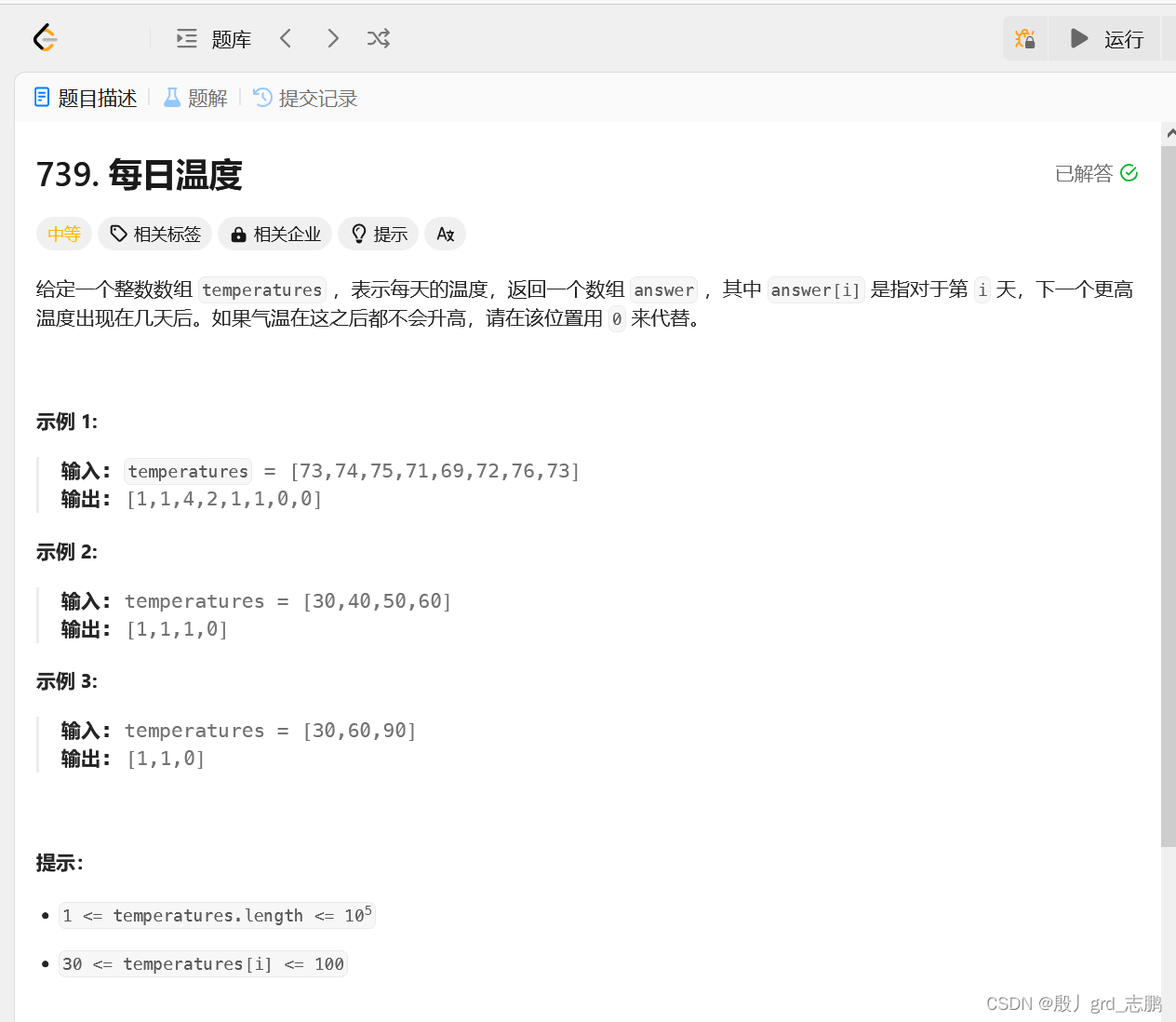
Task: Expand the 相关标签 section
Action: pos(154,234)
